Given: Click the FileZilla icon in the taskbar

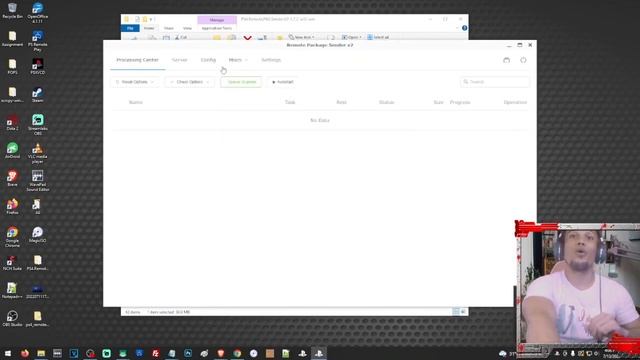Looking at the screenshot, I should pyautogui.click(x=156, y=353).
